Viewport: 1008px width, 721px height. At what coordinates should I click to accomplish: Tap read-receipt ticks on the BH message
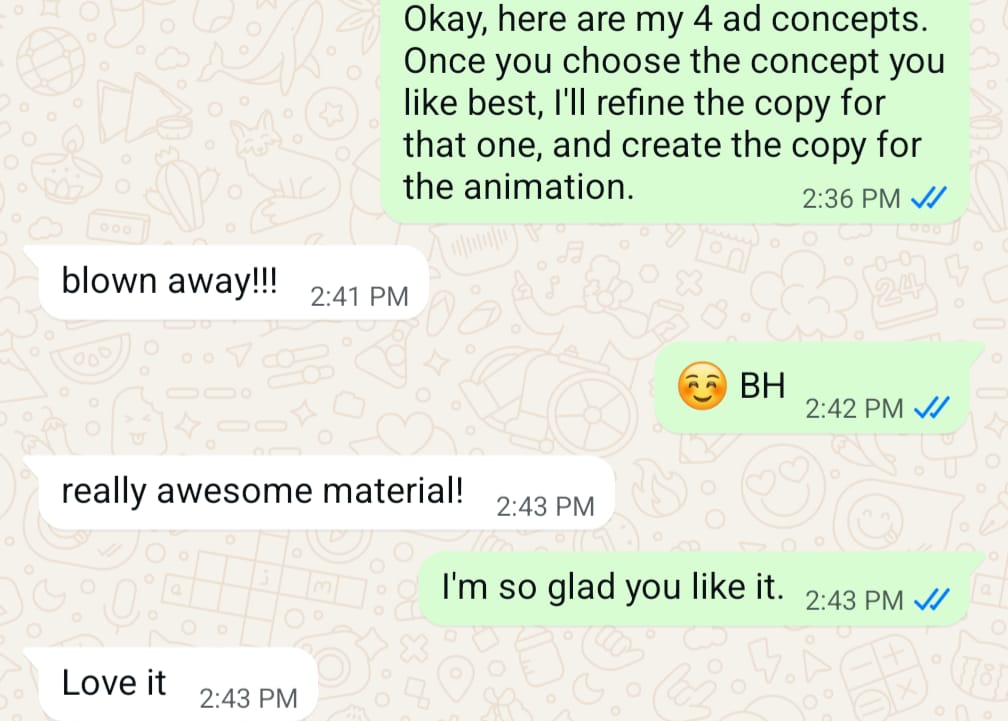pyautogui.click(x=932, y=408)
